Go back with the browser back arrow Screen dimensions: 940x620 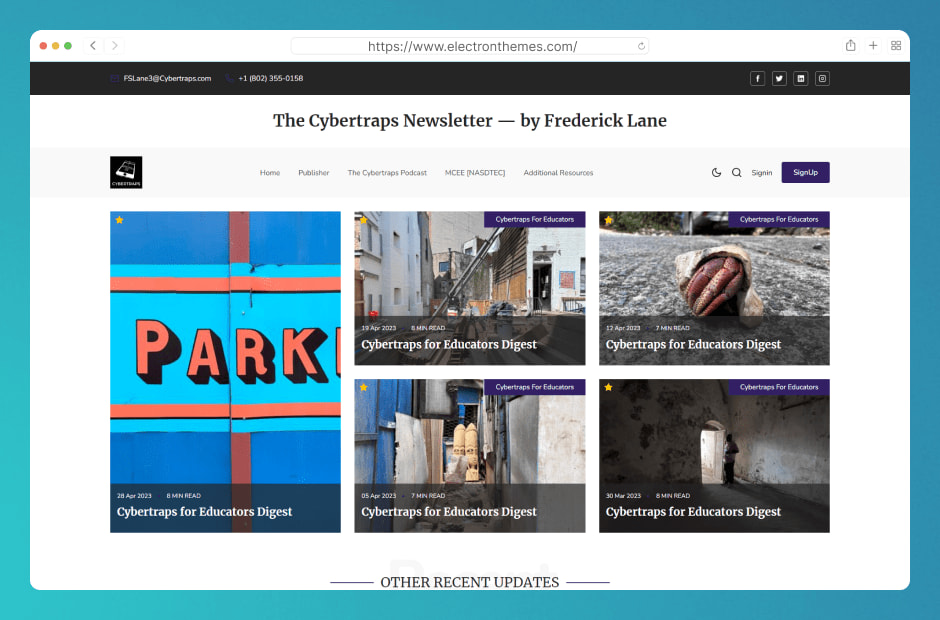93,46
